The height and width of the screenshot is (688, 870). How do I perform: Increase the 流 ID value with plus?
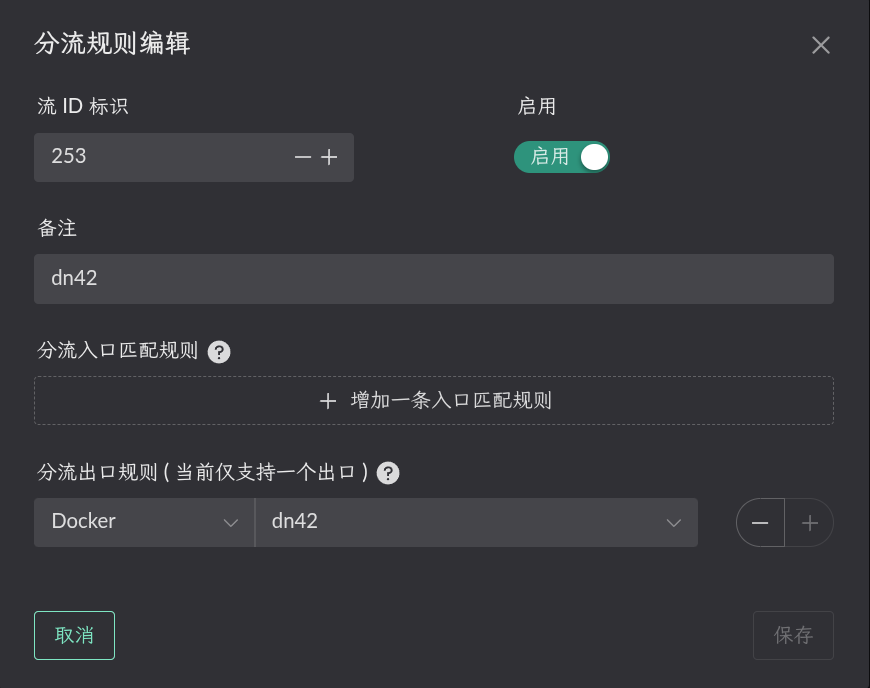point(329,157)
